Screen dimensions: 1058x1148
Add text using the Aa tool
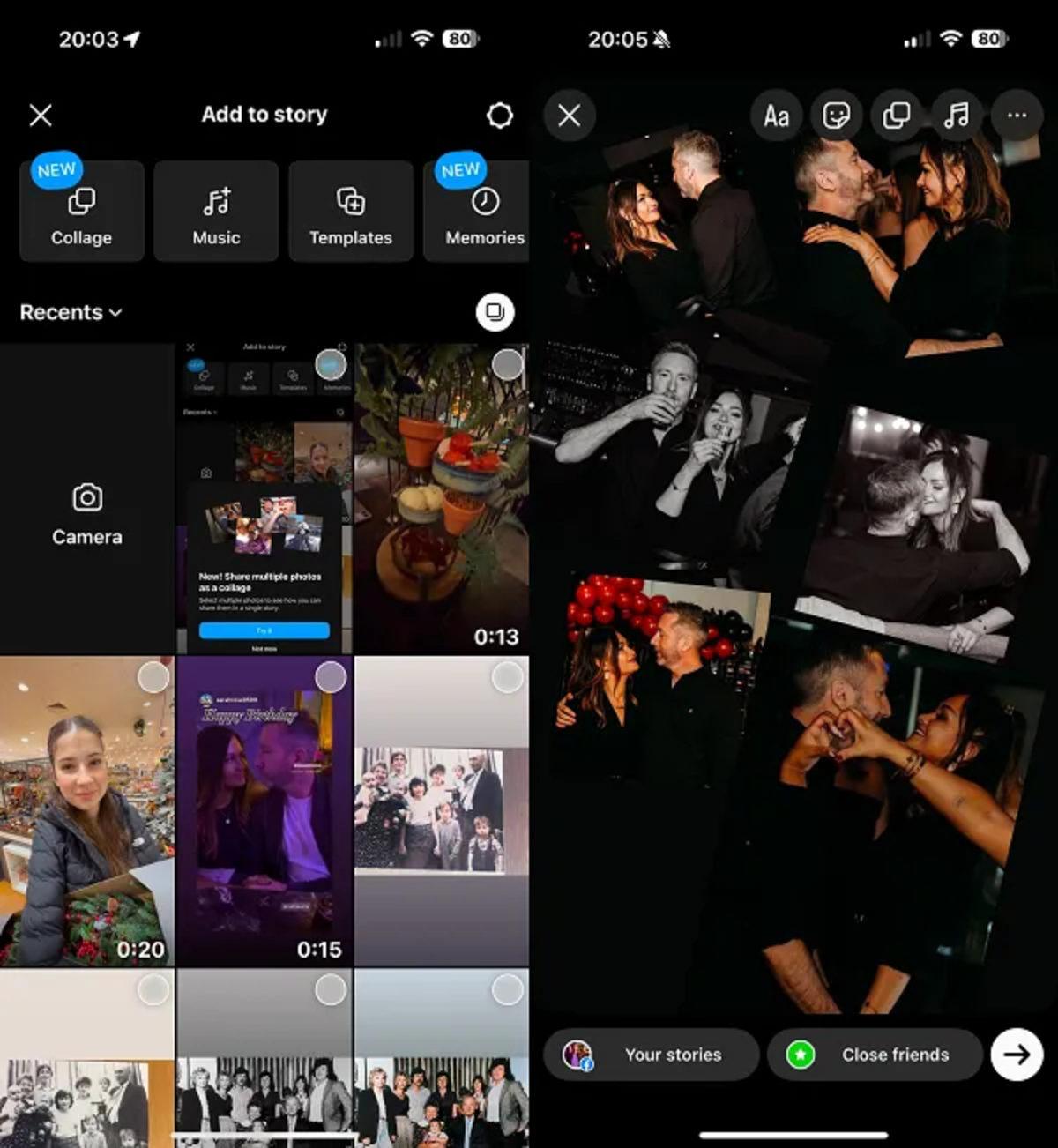(x=775, y=115)
